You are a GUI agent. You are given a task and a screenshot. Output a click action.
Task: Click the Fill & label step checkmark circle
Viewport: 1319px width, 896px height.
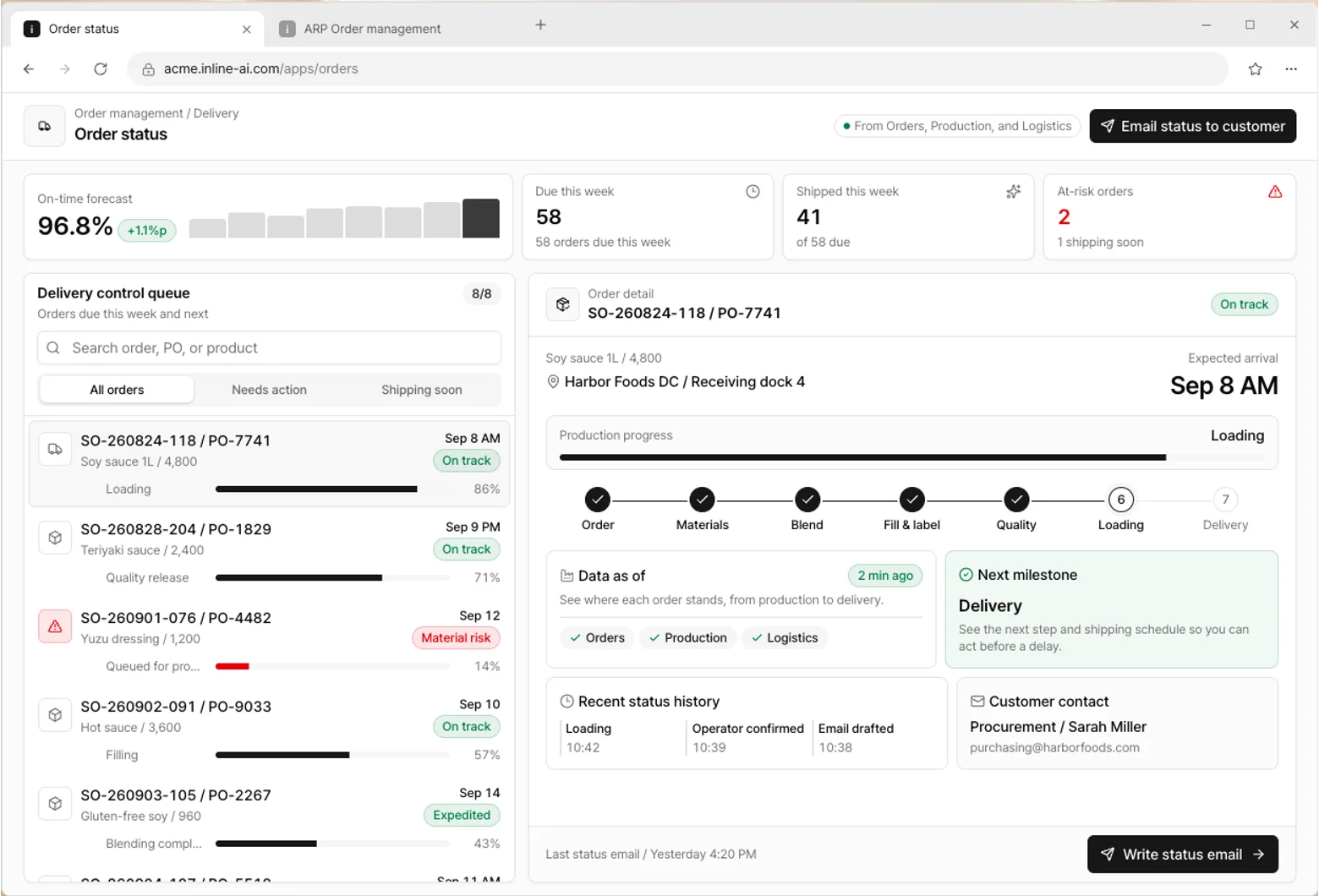[x=911, y=500]
